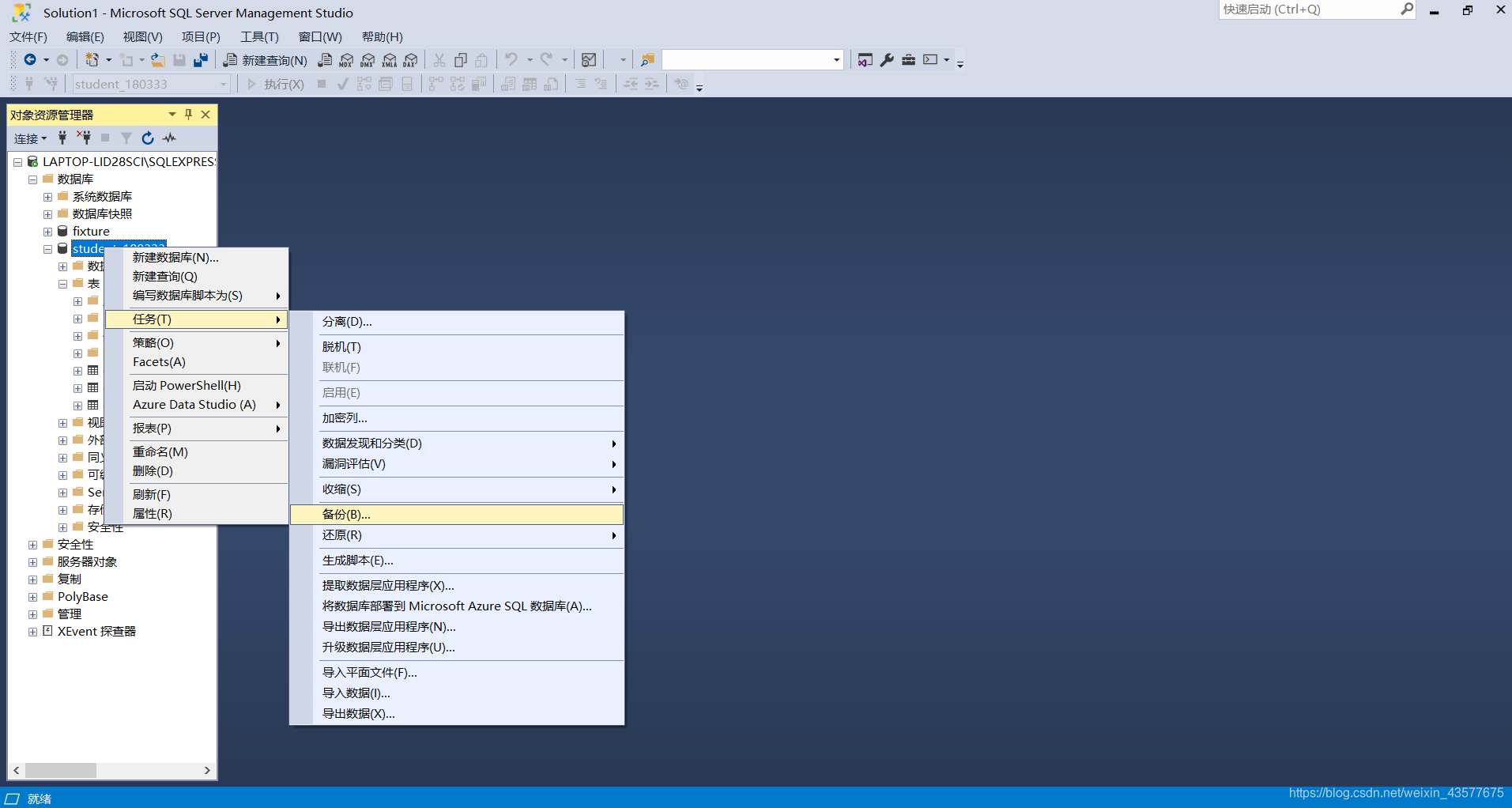1512x808 pixels.
Task: Collapse the LAPTOP-LID28SCI server node
Action: (17, 162)
